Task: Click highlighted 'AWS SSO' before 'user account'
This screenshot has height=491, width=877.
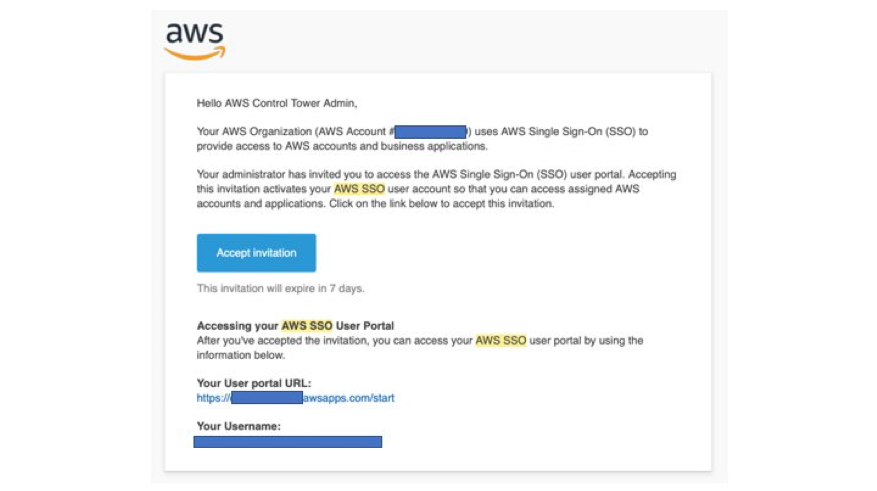Action: click(359, 189)
